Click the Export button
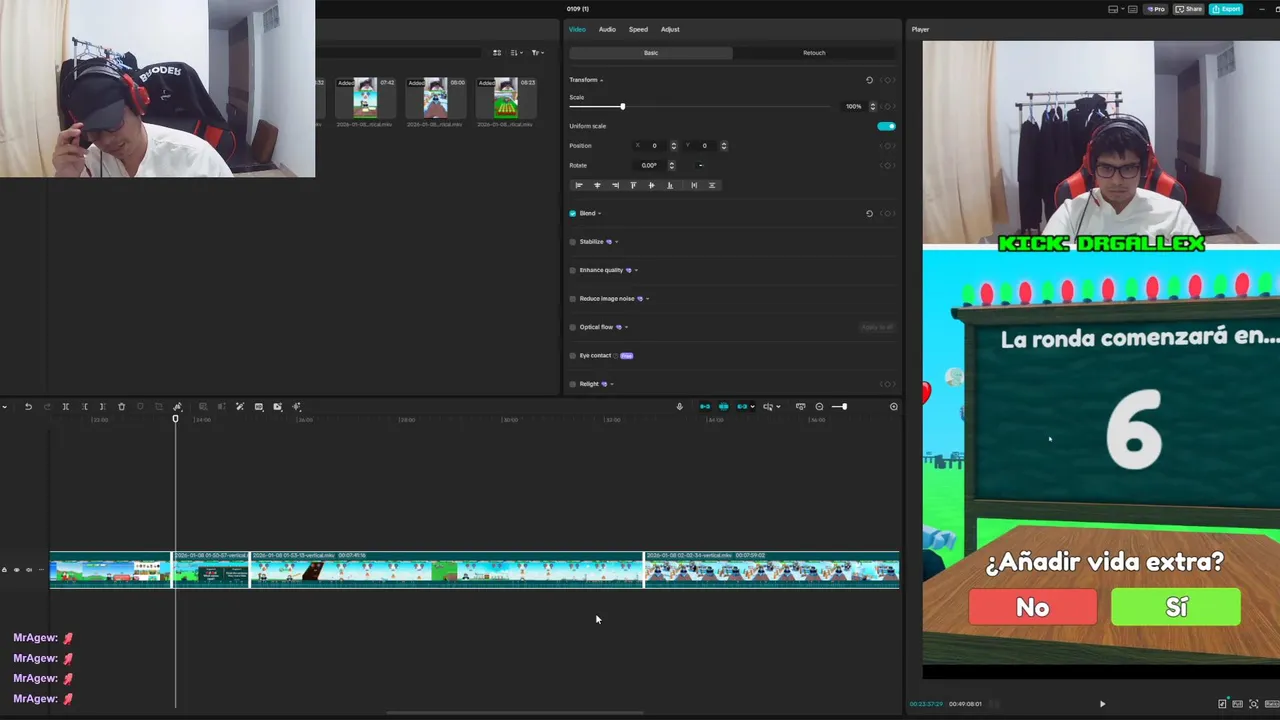Image resolution: width=1280 pixels, height=720 pixels. point(1226,9)
